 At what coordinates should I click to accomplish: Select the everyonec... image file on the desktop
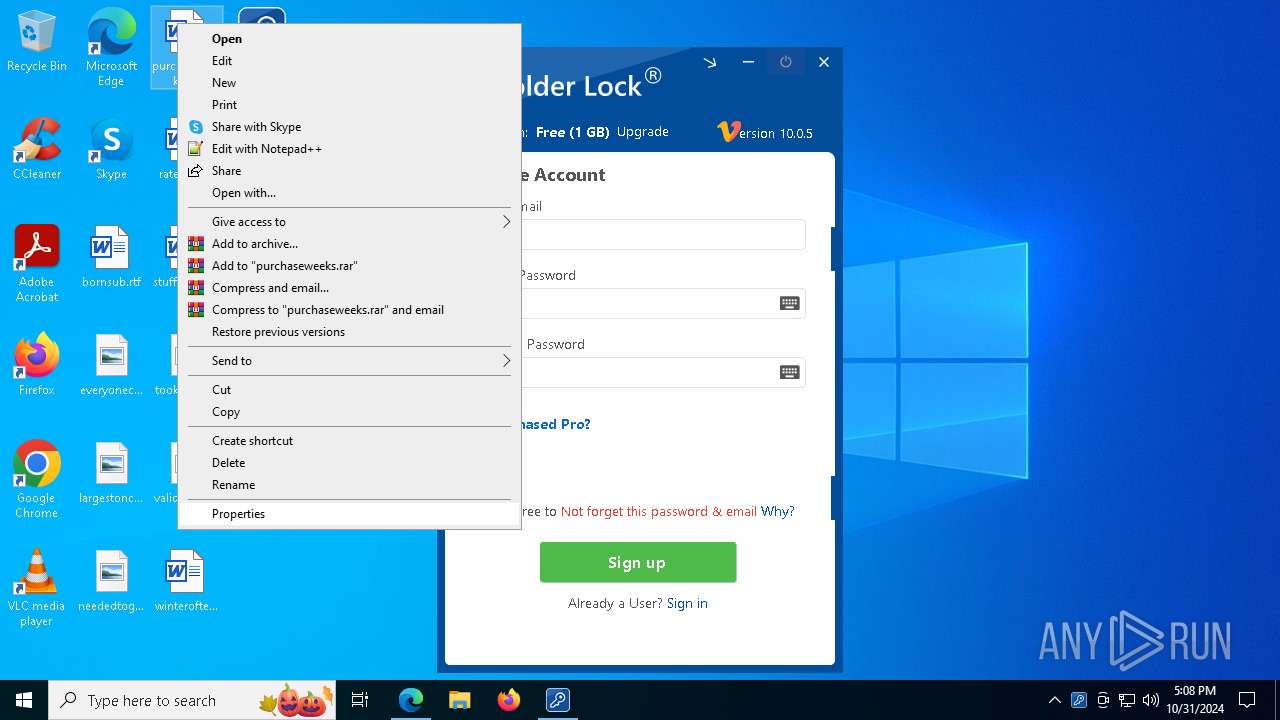coord(111,366)
